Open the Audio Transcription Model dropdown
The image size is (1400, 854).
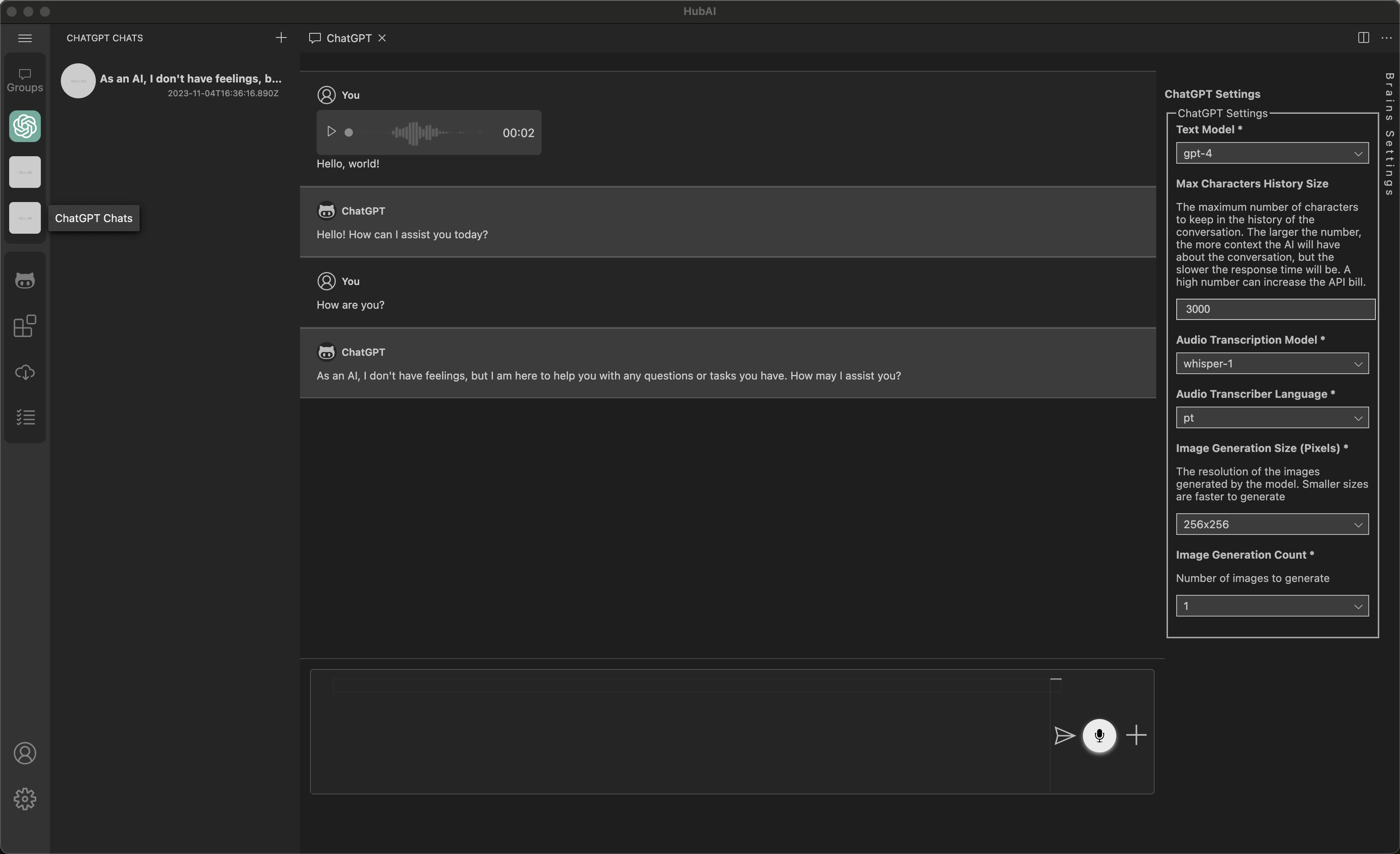click(1272, 364)
